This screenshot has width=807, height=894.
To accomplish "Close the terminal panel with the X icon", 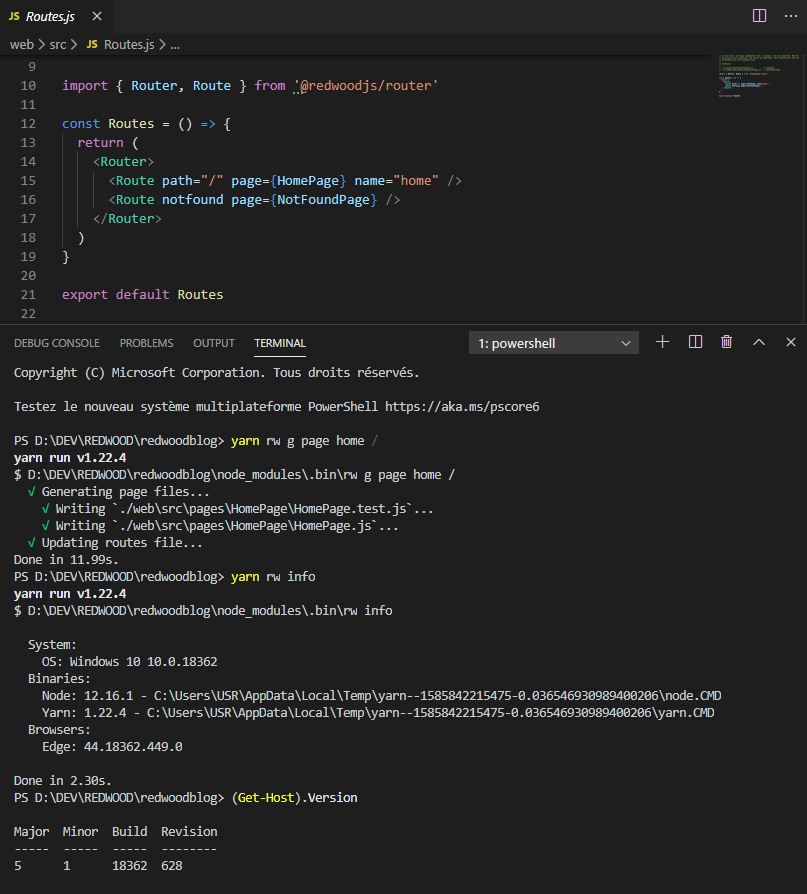I will (790, 341).
